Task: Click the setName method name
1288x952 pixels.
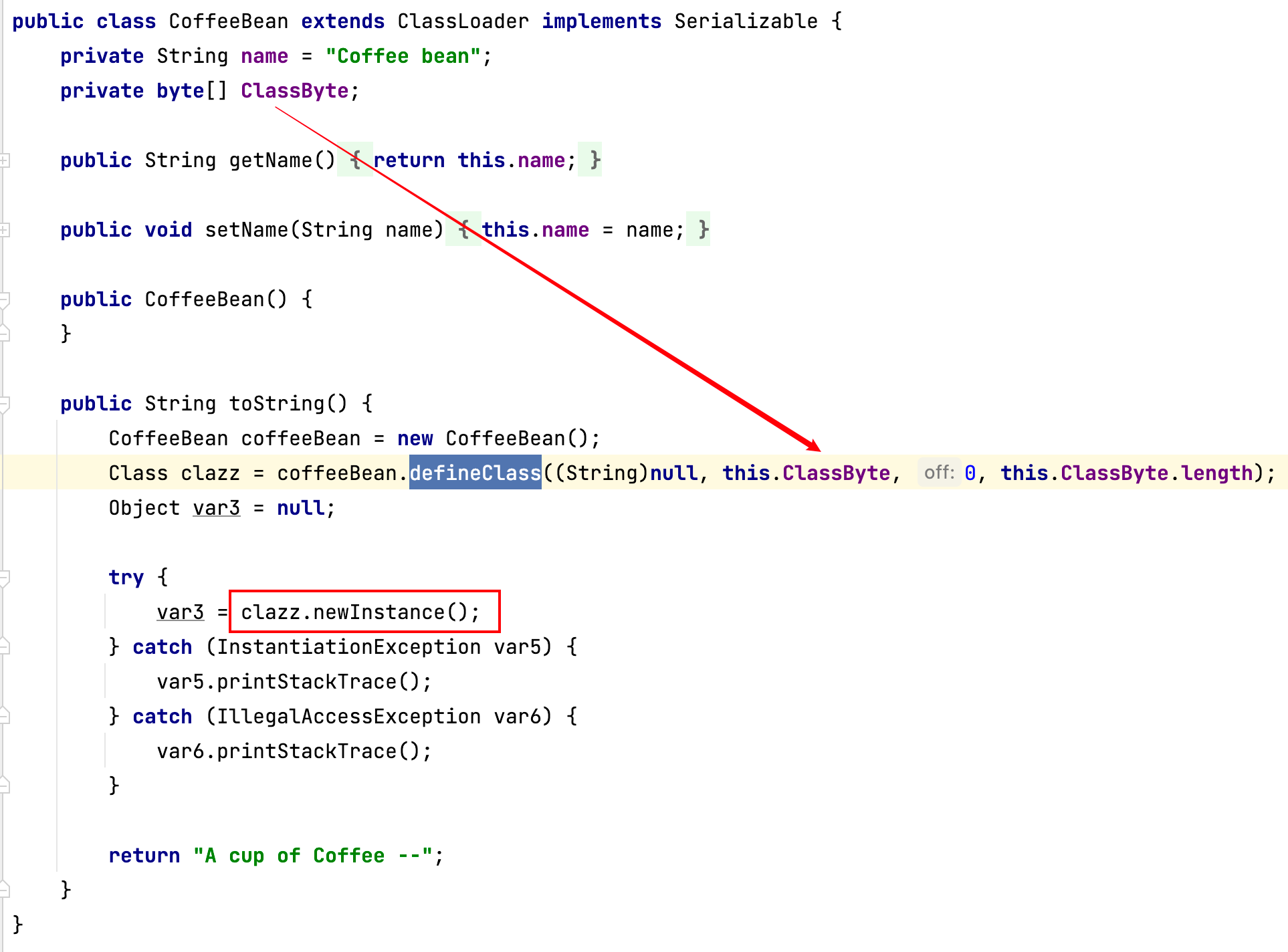Action: [x=247, y=230]
